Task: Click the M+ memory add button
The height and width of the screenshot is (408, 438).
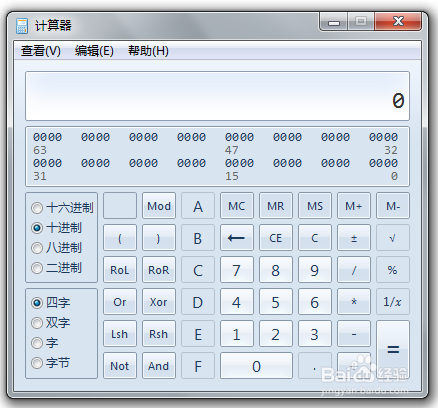Action: tap(354, 206)
